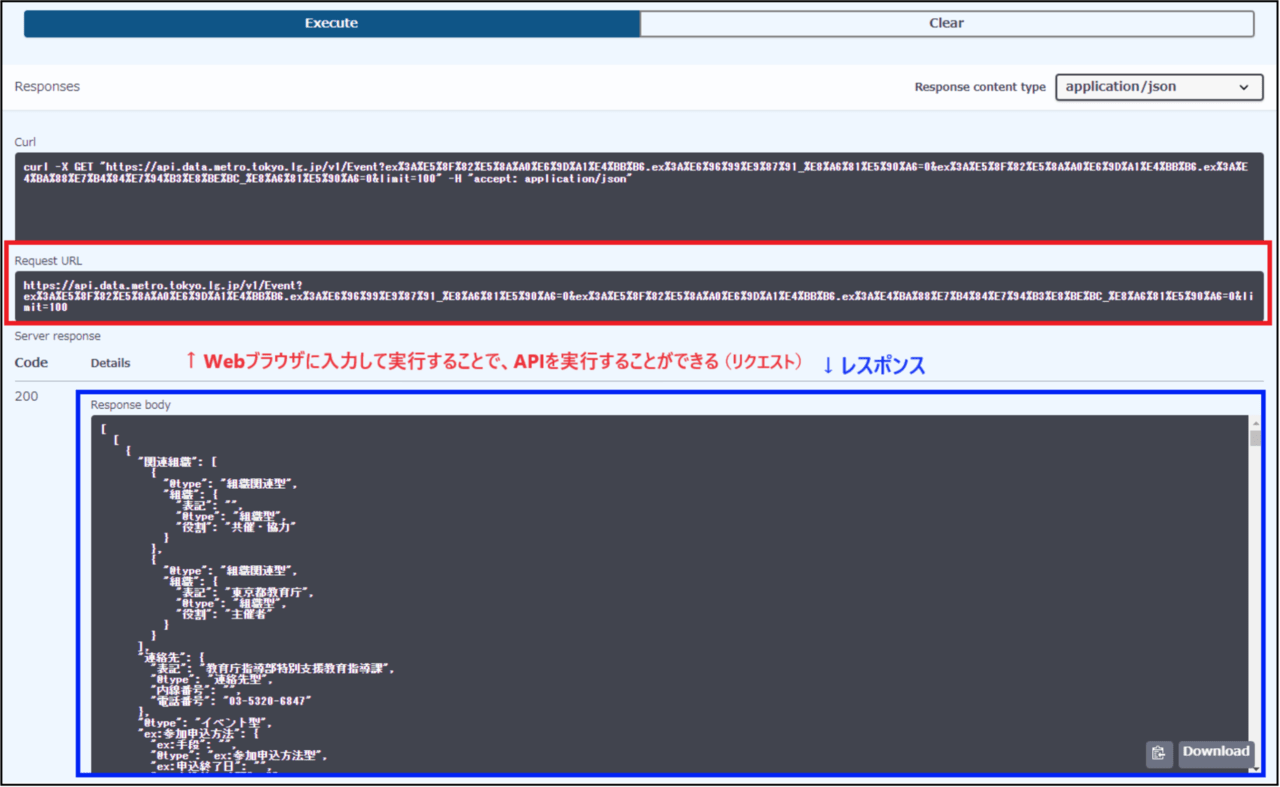Click the Response body label

[130, 405]
